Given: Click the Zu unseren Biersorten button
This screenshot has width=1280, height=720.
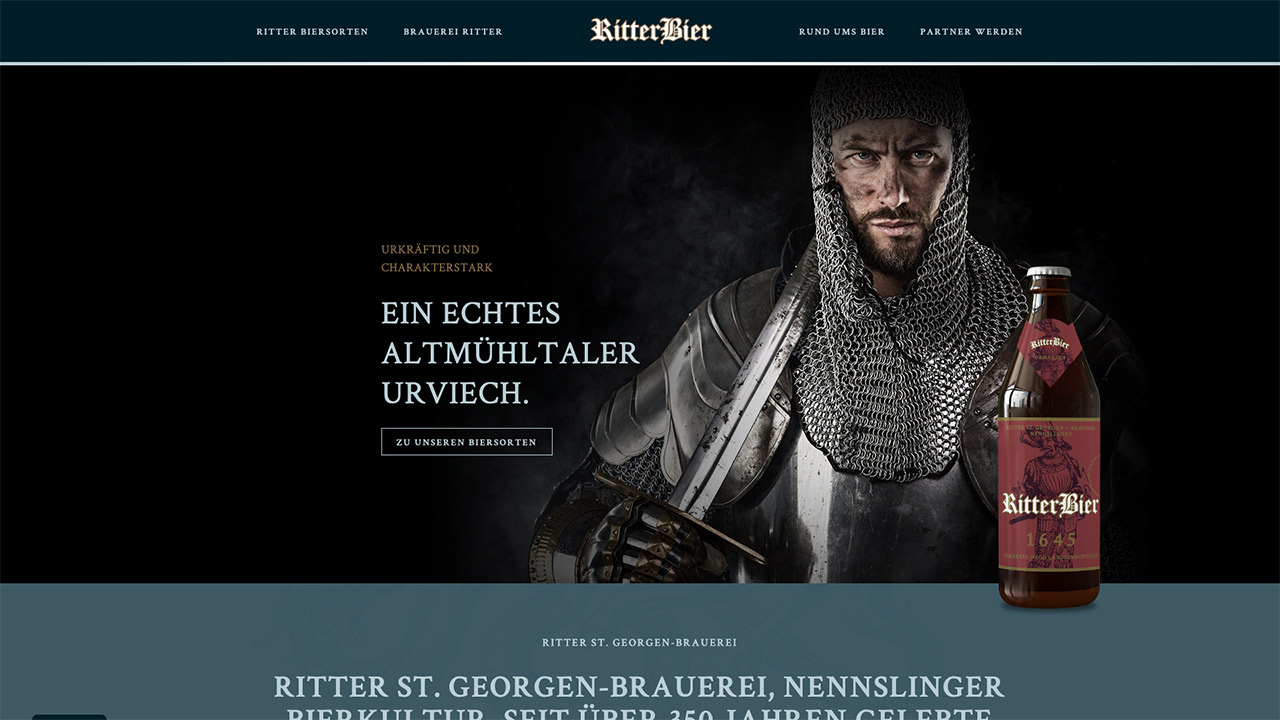Looking at the screenshot, I should 466,442.
